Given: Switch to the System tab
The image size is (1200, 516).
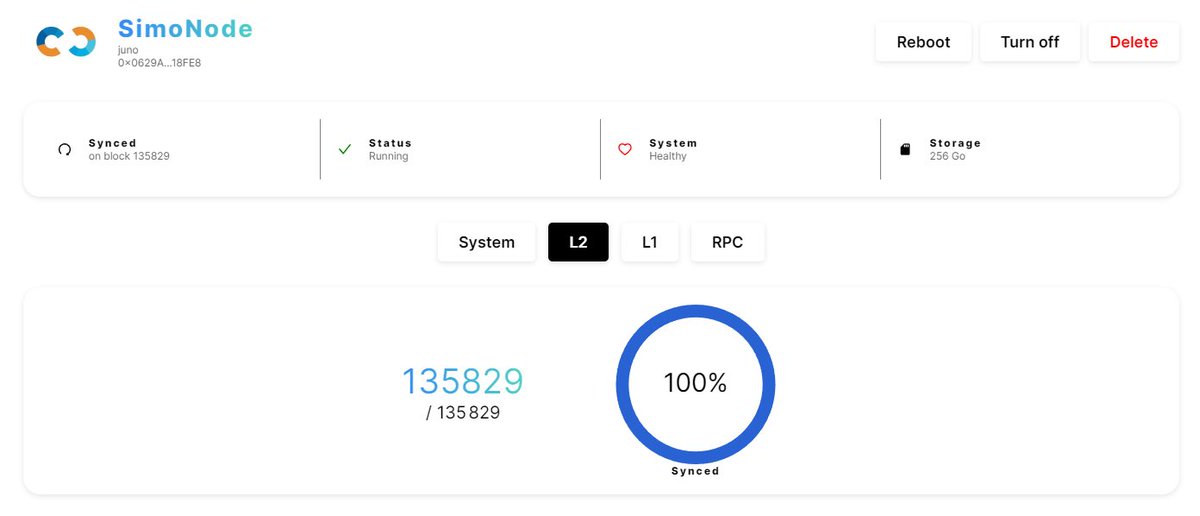Looking at the screenshot, I should (487, 242).
